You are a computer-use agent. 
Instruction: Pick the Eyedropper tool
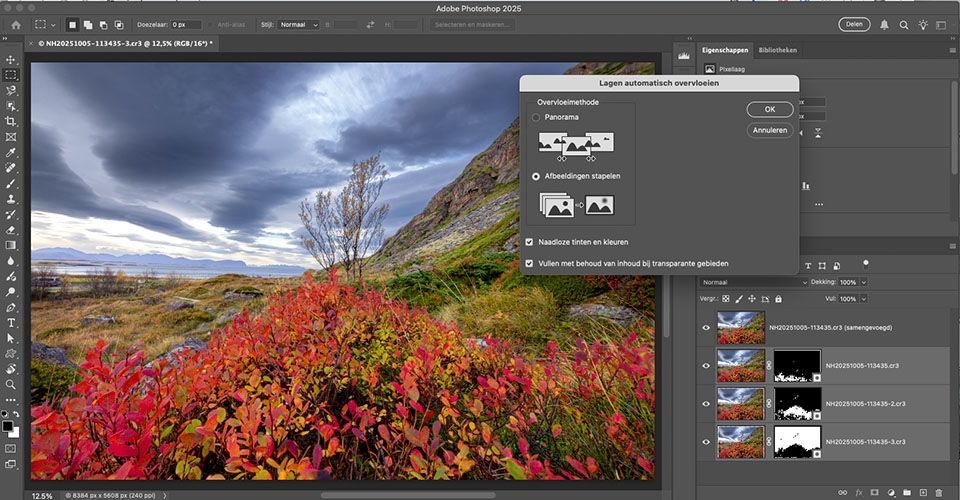click(11, 152)
